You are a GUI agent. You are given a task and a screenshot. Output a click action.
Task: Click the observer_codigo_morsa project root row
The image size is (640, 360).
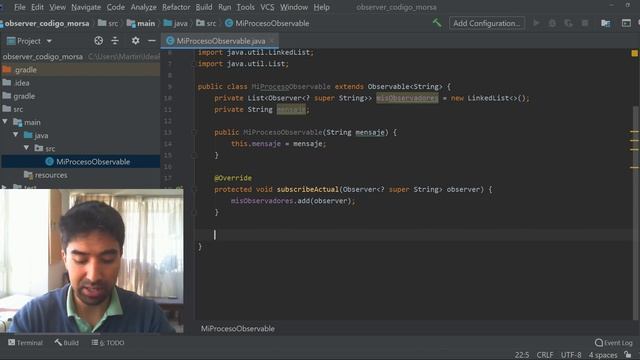point(80,57)
